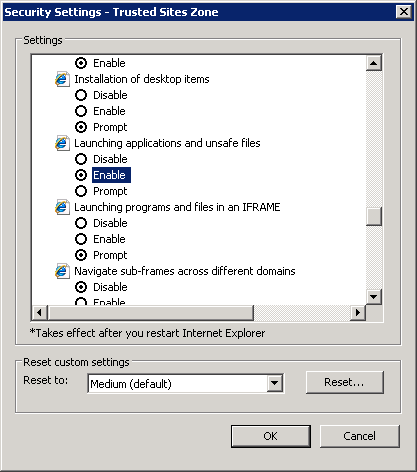Select Disable for Launching programs in an IFRAME
The height and width of the screenshot is (472, 417).
click(81, 223)
